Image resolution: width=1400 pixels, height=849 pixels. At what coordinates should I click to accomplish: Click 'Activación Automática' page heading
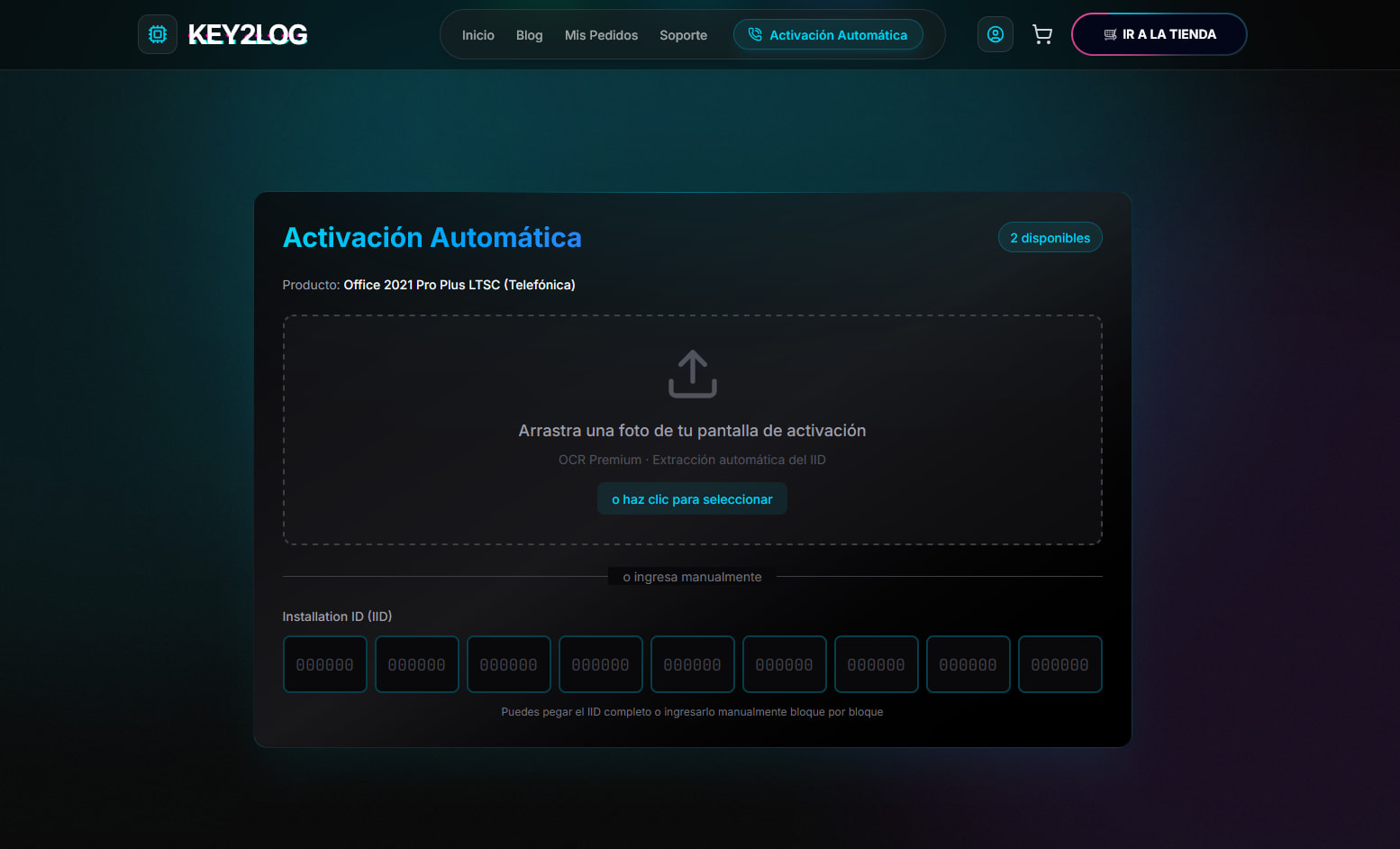coord(432,237)
